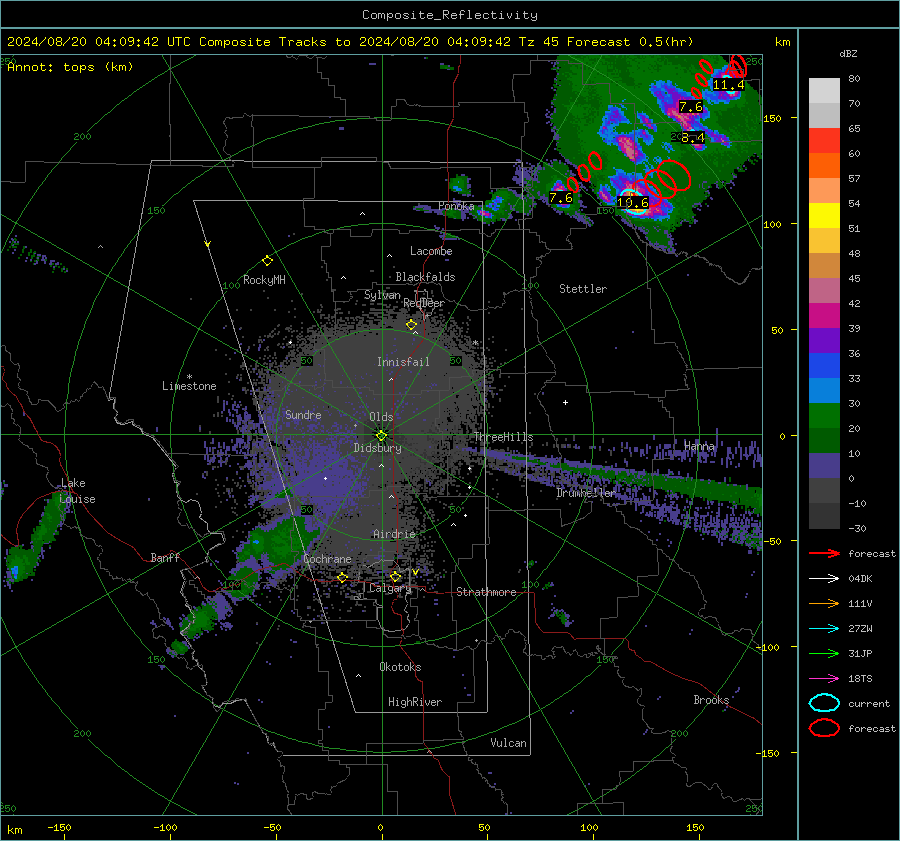
Task: Click the yellow diamond marker above Calgary
Action: pyautogui.click(x=395, y=576)
